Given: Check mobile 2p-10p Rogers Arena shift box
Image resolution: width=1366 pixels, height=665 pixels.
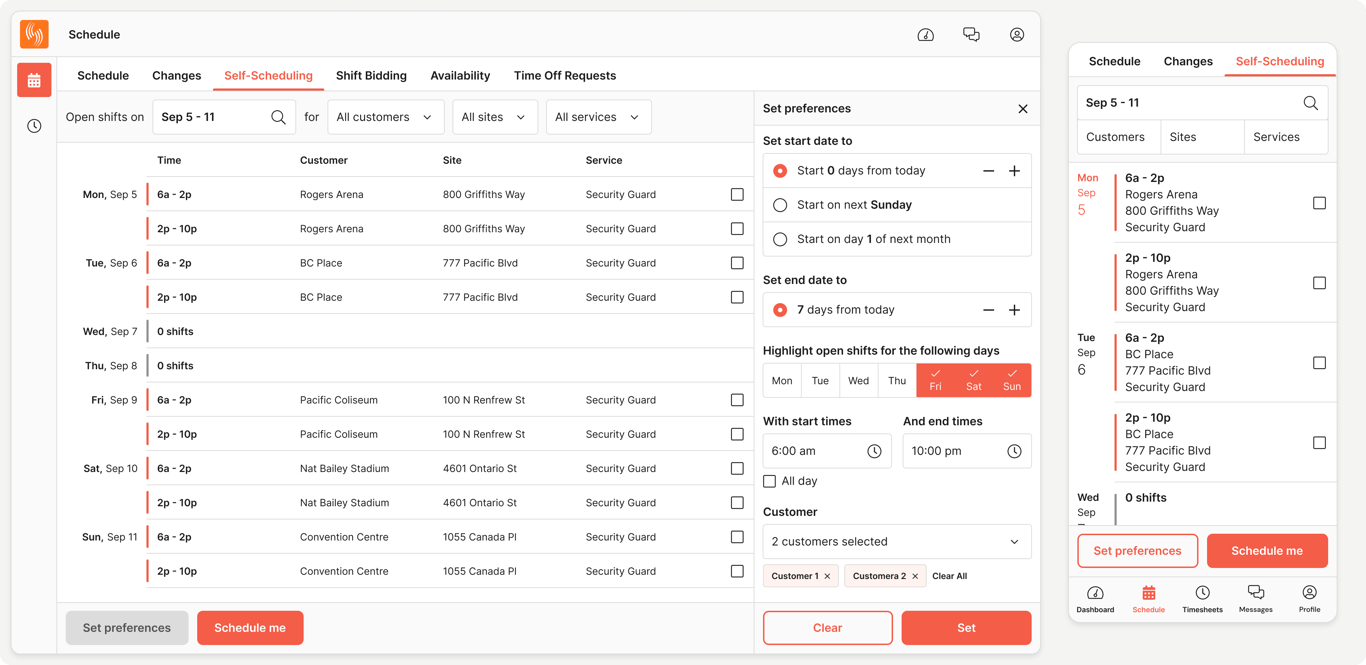Looking at the screenshot, I should [1319, 283].
